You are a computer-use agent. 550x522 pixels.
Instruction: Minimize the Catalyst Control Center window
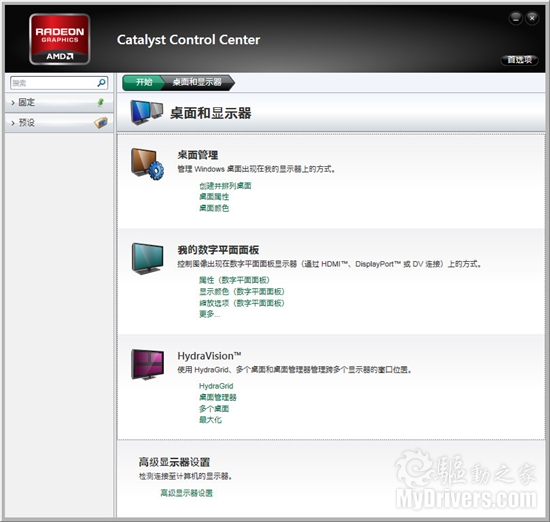pos(516,18)
